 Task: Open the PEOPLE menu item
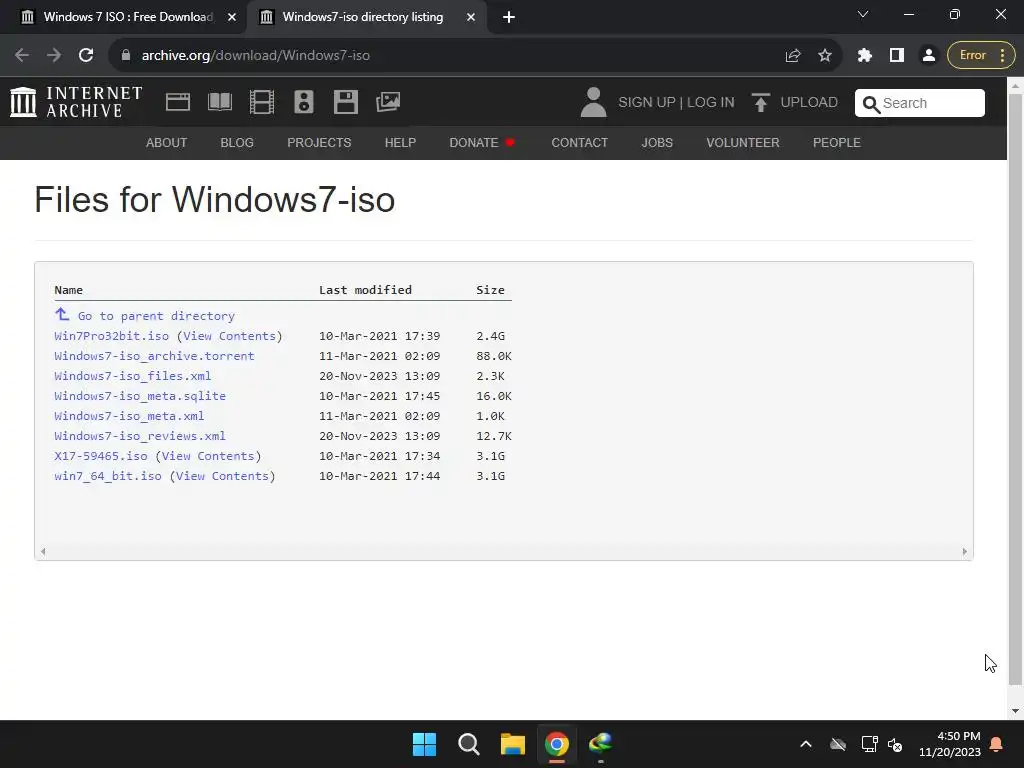[837, 142]
